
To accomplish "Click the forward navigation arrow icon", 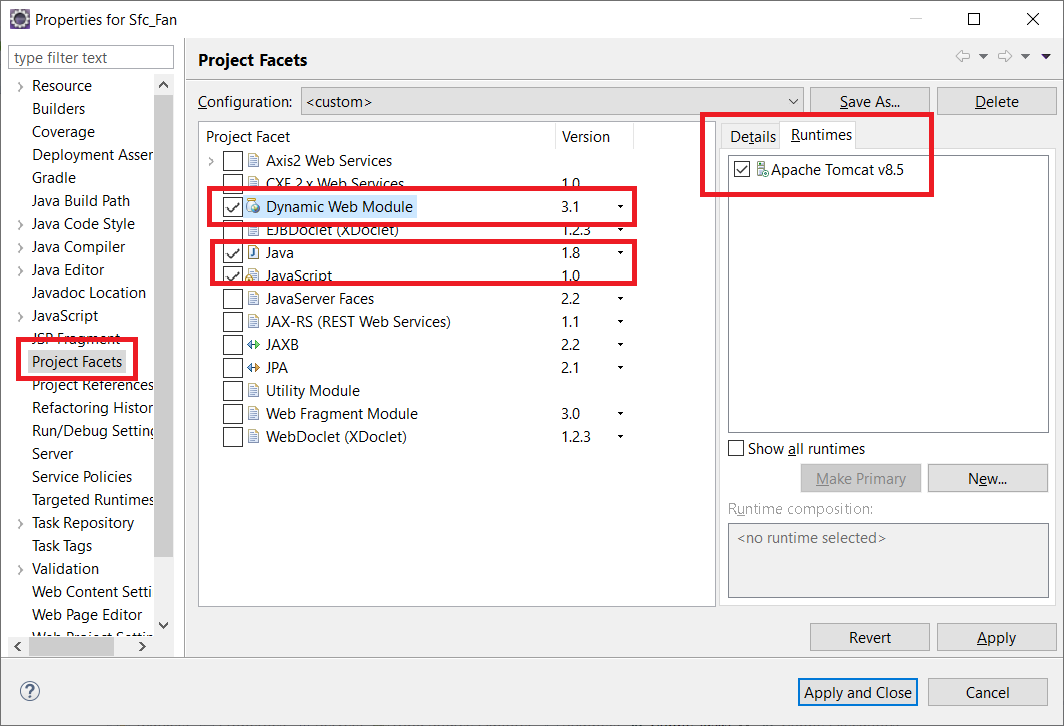I will point(1005,56).
